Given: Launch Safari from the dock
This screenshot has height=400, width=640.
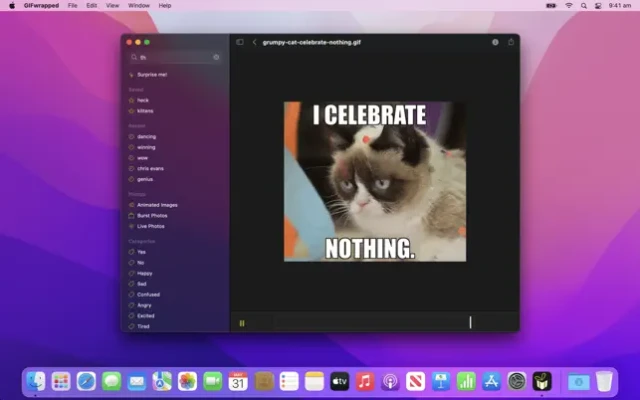Looking at the screenshot, I should 86,382.
